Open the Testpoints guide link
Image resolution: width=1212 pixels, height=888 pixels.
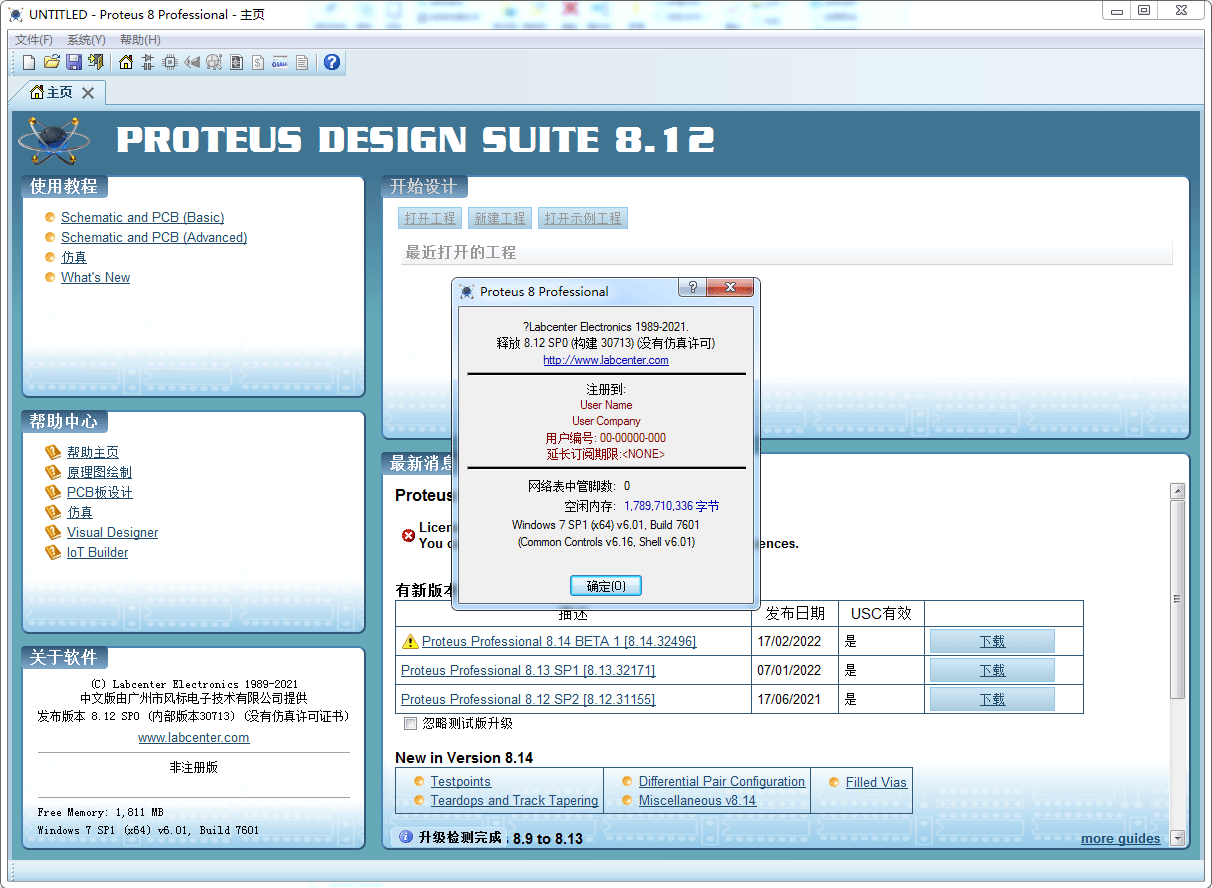[461, 781]
